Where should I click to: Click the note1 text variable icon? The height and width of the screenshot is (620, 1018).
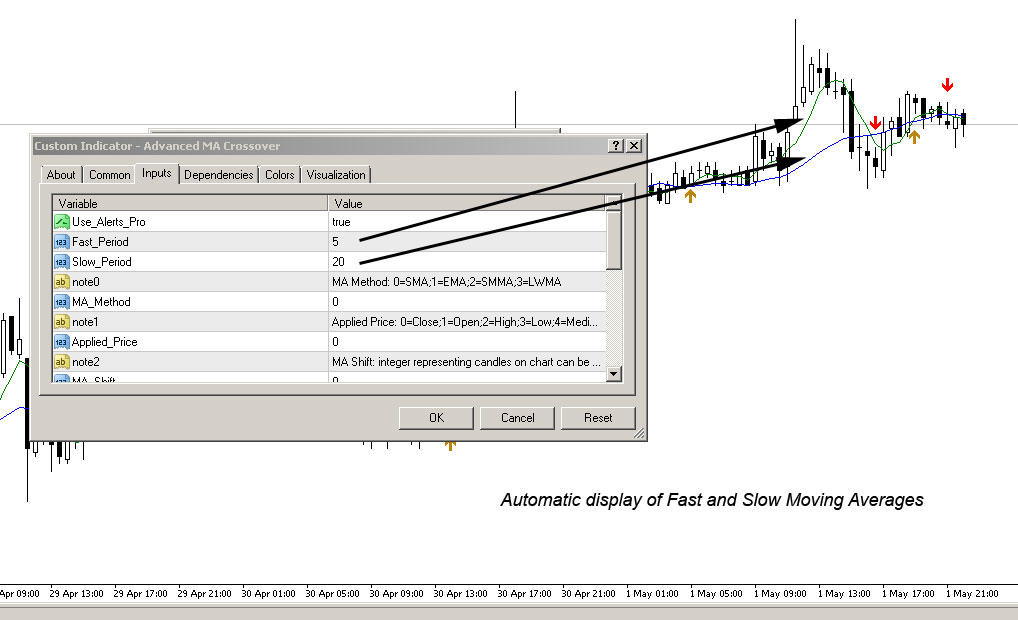coord(62,321)
